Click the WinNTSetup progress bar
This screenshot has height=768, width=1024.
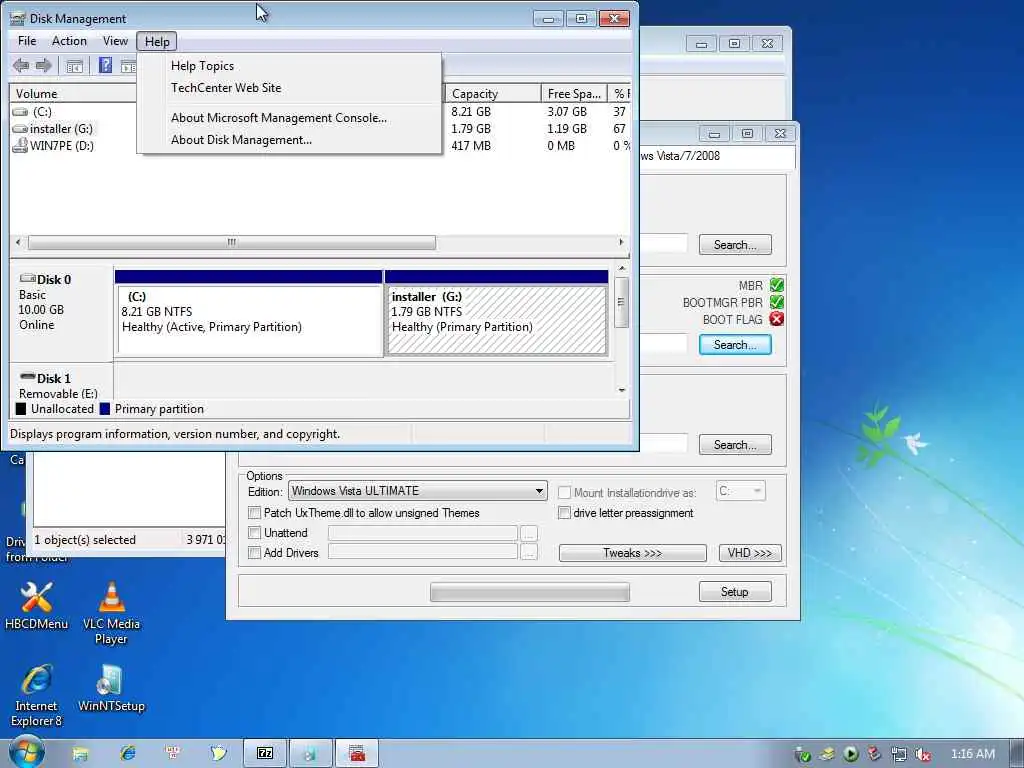click(x=530, y=592)
